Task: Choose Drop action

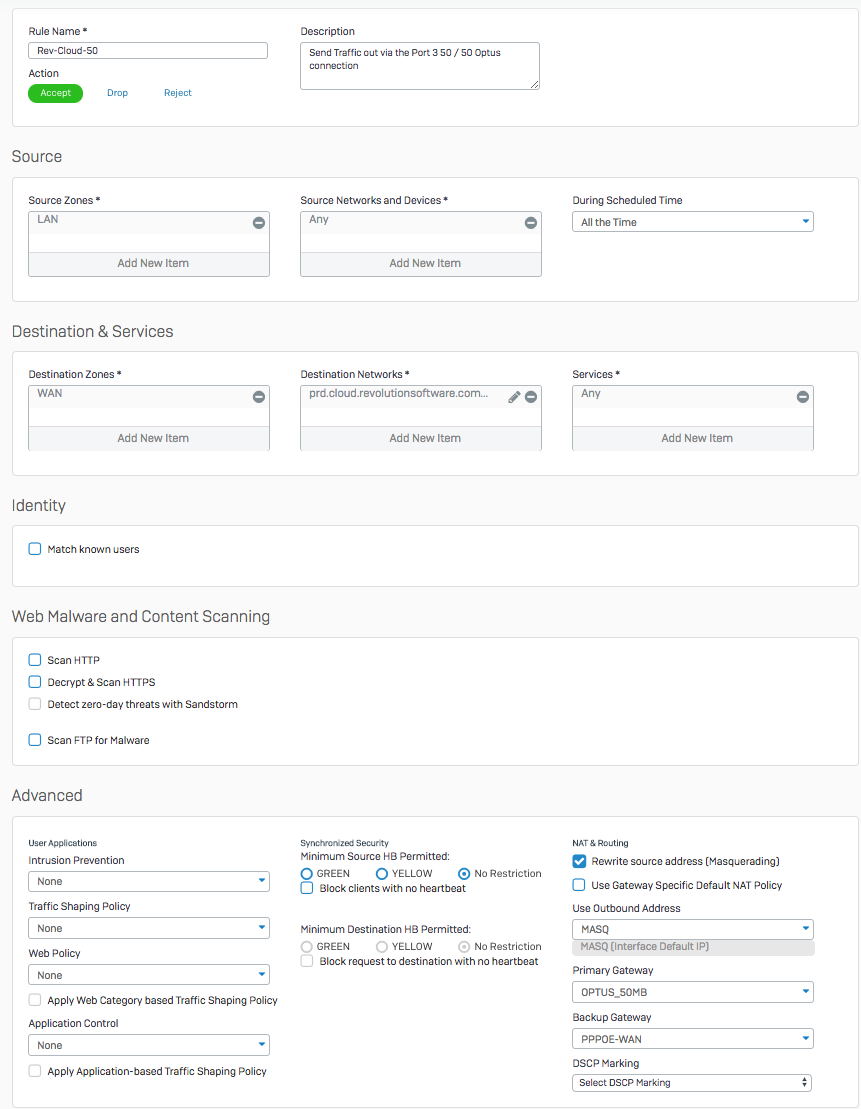Action: coord(117,93)
